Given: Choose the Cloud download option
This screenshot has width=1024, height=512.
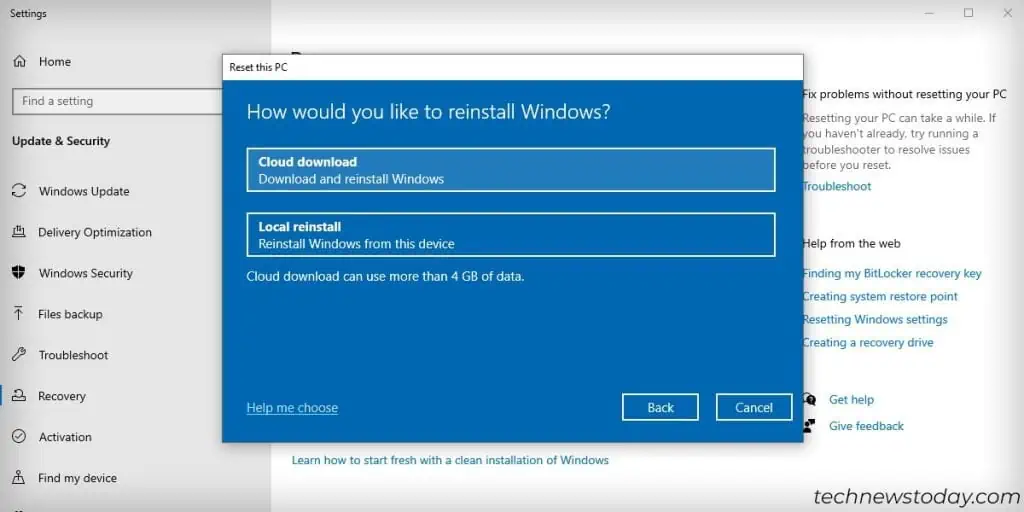Looking at the screenshot, I should coord(511,170).
